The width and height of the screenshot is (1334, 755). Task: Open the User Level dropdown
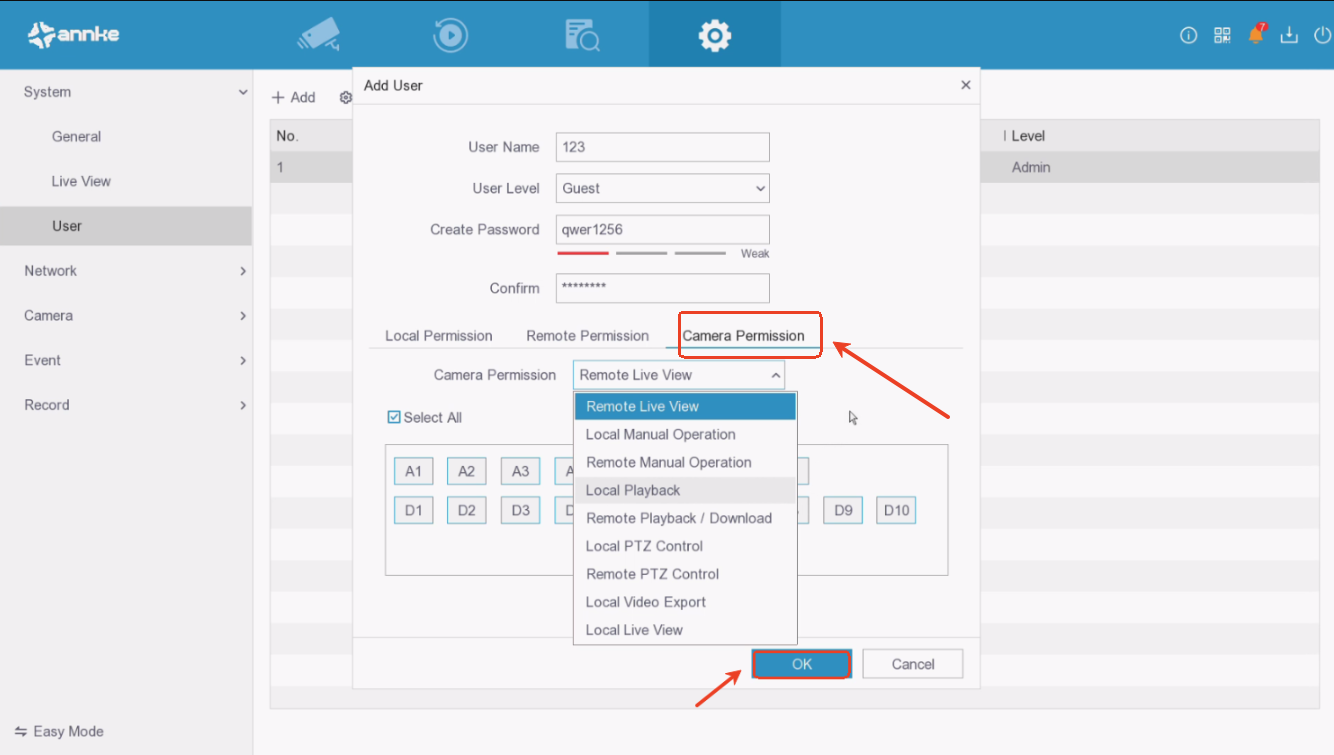pos(662,188)
